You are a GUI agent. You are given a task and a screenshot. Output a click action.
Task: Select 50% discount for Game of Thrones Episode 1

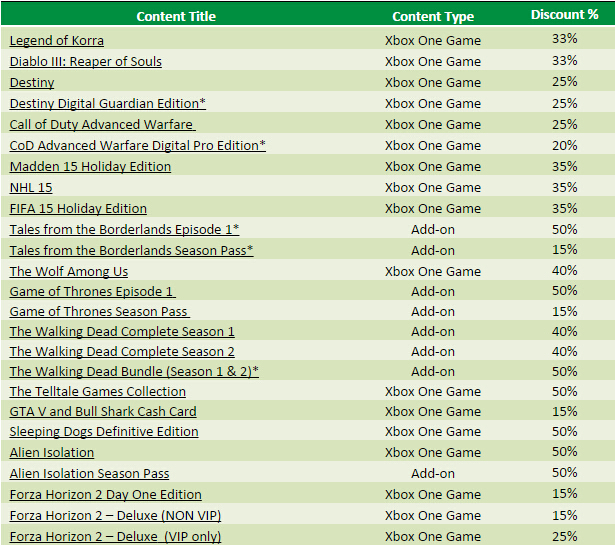coord(564,291)
